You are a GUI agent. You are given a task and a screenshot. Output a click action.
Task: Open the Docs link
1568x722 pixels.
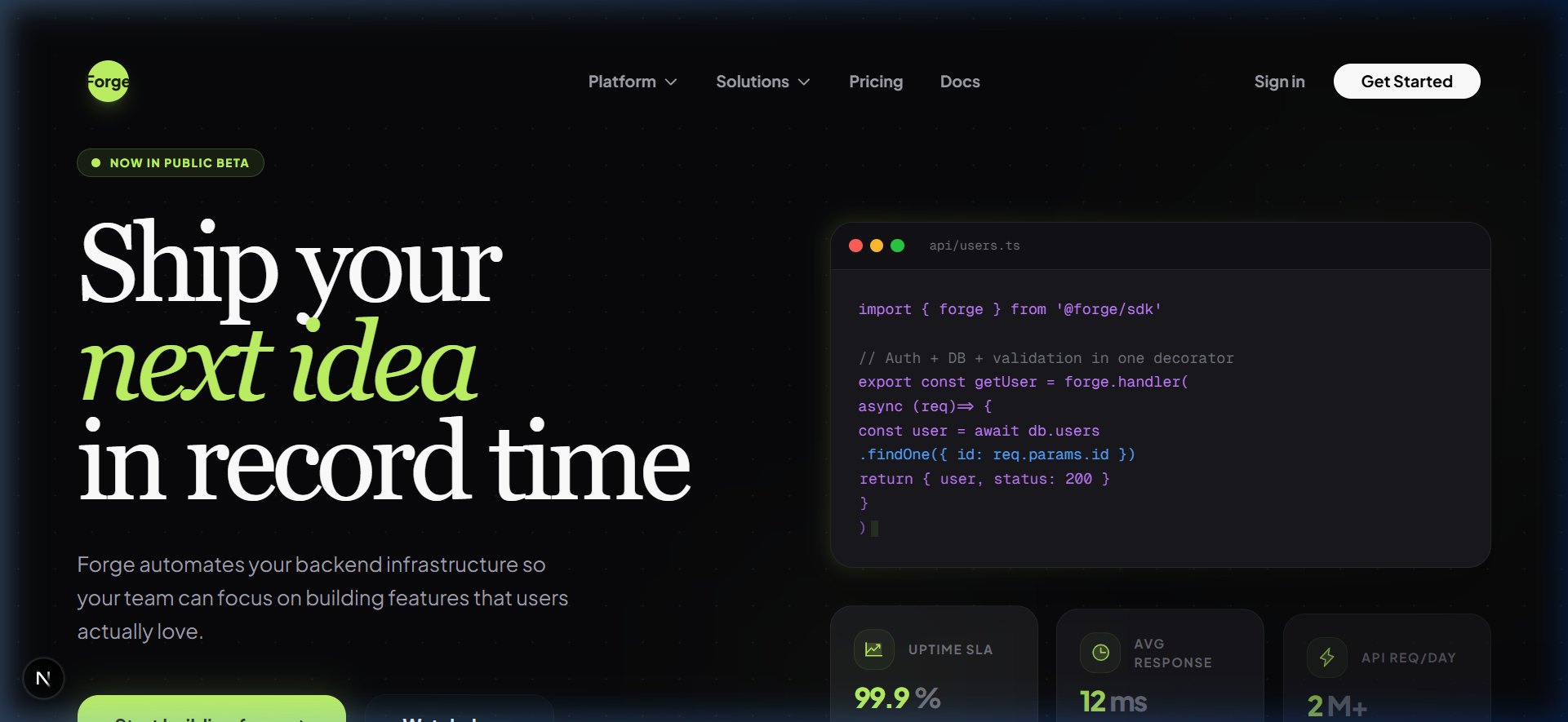click(x=960, y=82)
